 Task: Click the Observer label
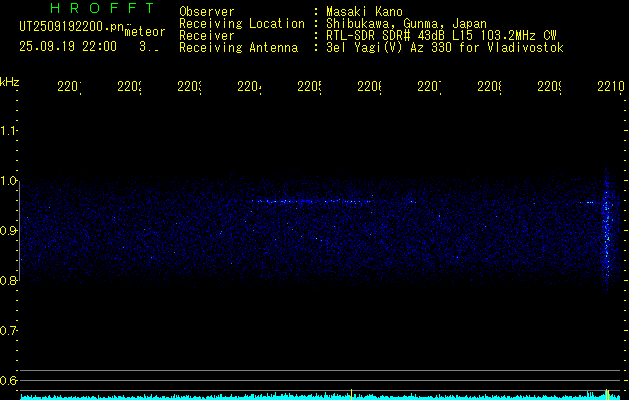pos(207,11)
